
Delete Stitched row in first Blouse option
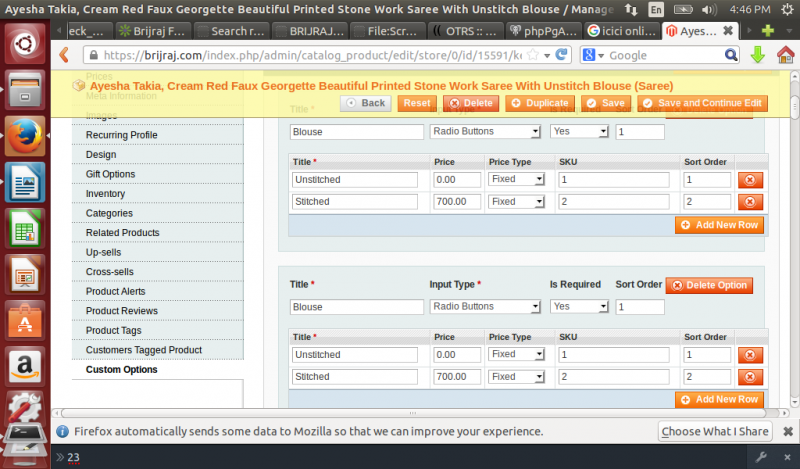pyautogui.click(x=750, y=202)
